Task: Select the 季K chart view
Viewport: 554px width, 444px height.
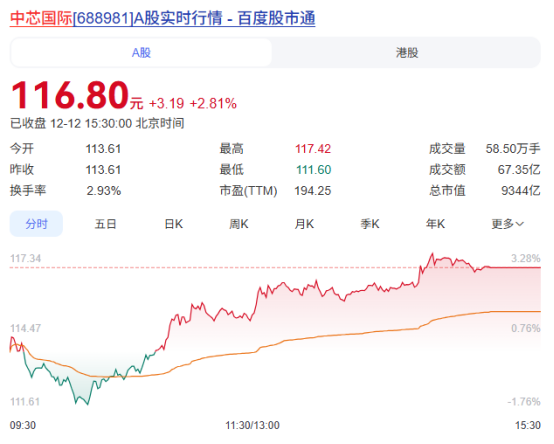Action: pos(370,224)
